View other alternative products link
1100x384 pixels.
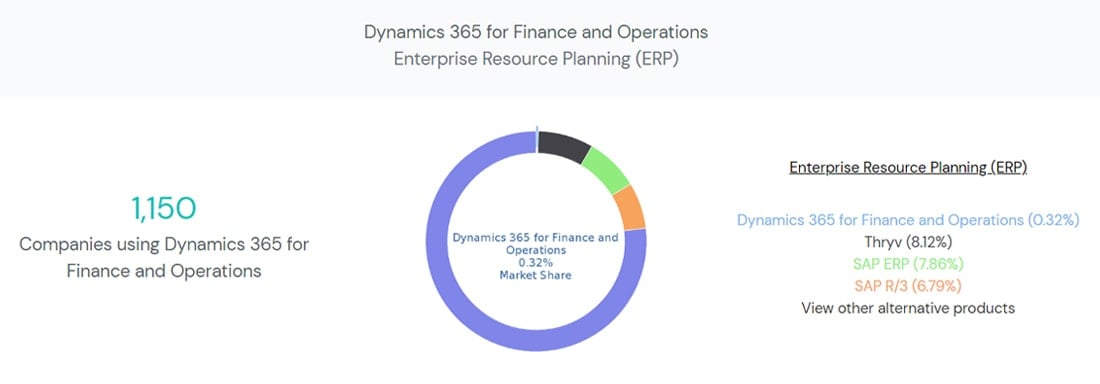coord(908,307)
